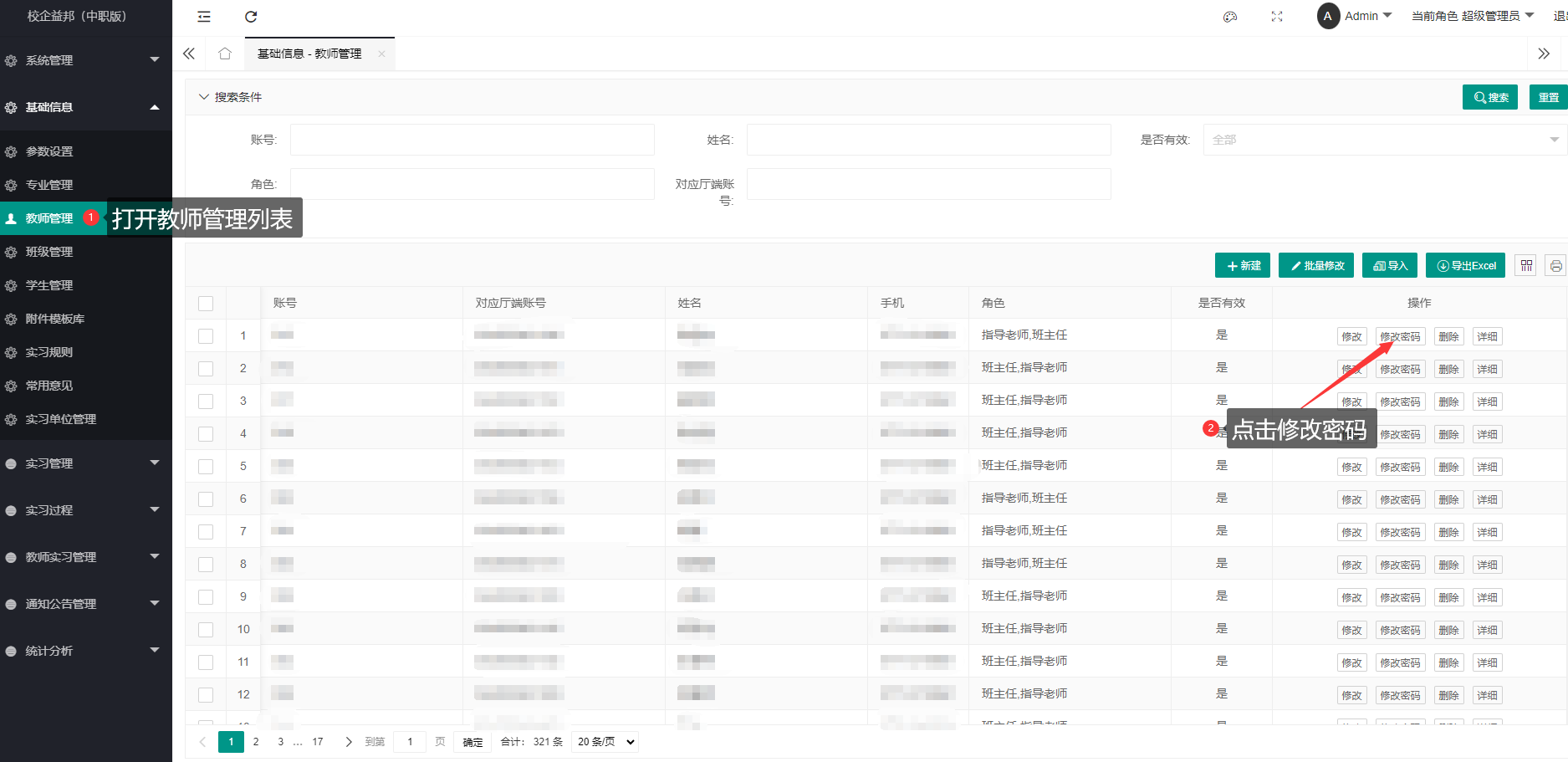Click the refresh icon in top bar
The height and width of the screenshot is (762, 1568).
pos(251,17)
